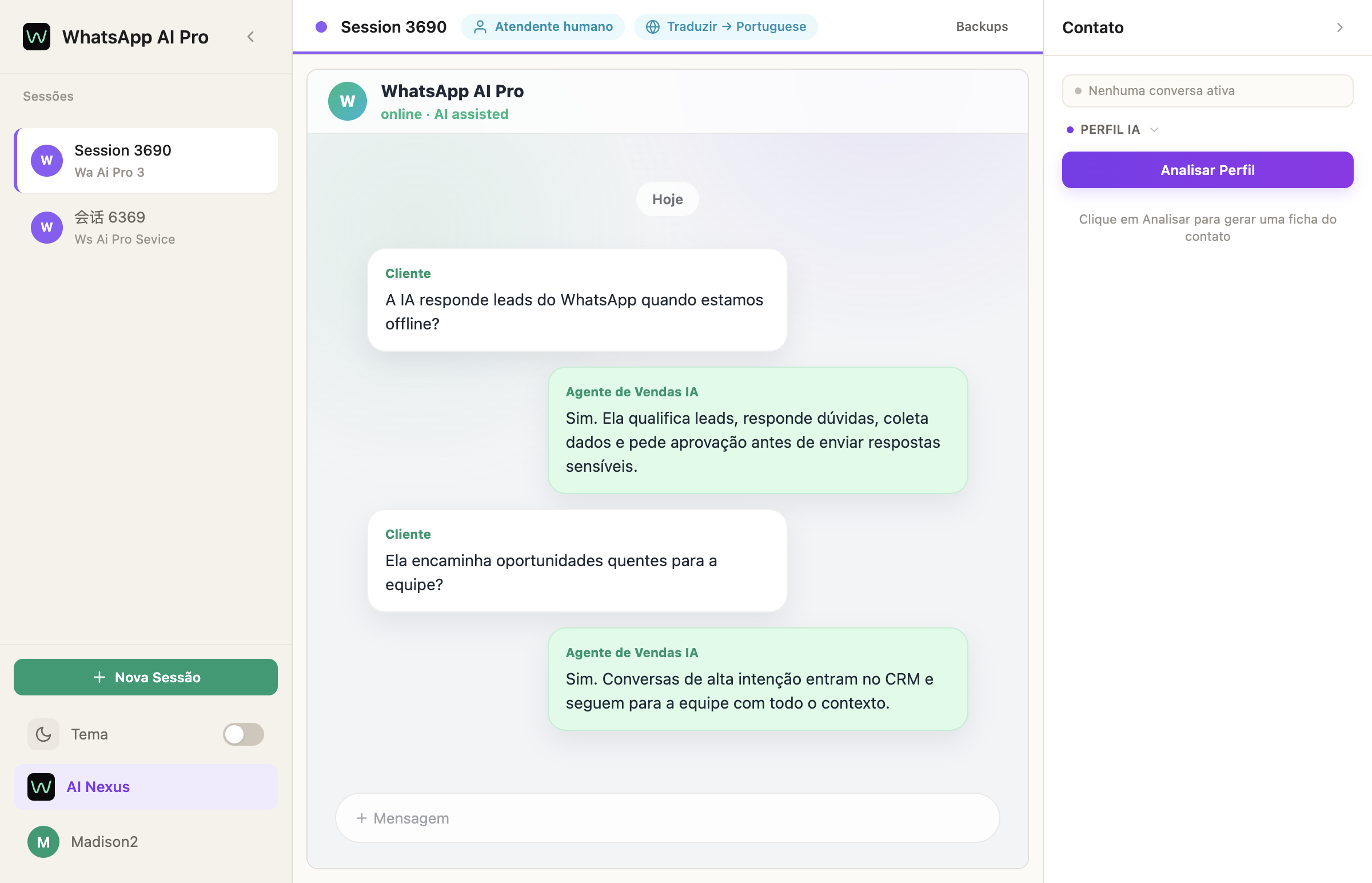Click the plus attach icon in message box
The width and height of the screenshot is (1372, 883).
pyautogui.click(x=362, y=819)
